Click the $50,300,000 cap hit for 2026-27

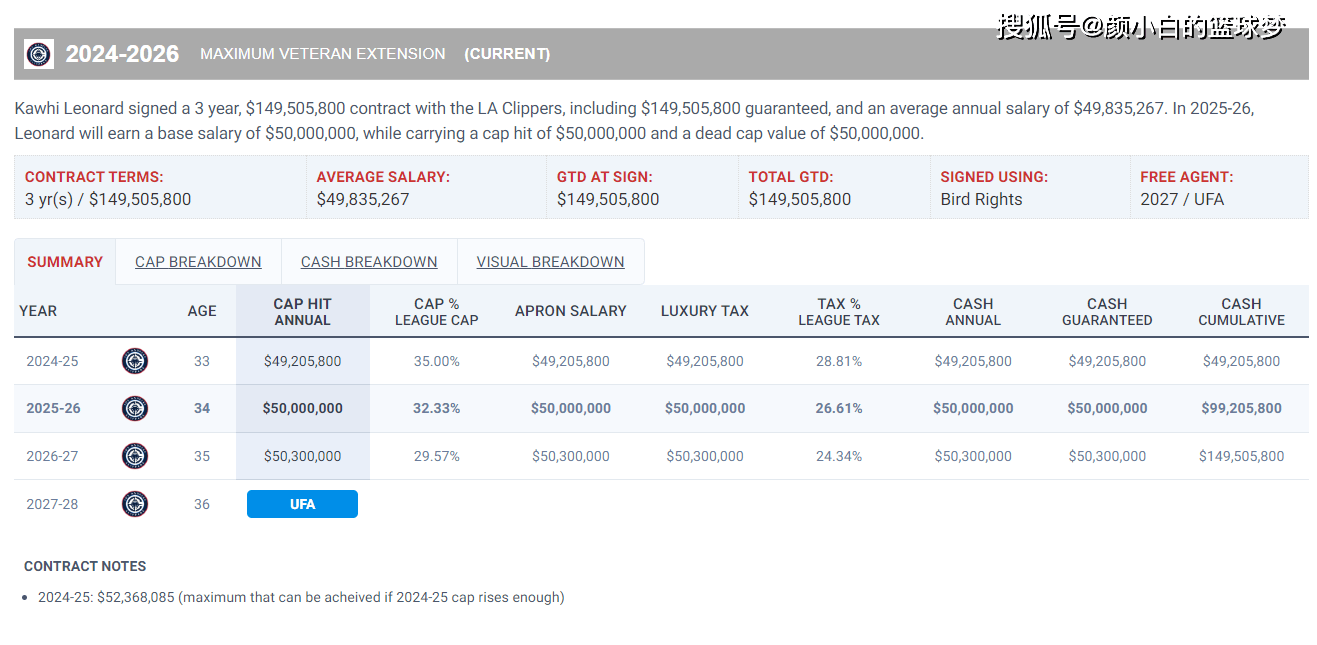303,456
